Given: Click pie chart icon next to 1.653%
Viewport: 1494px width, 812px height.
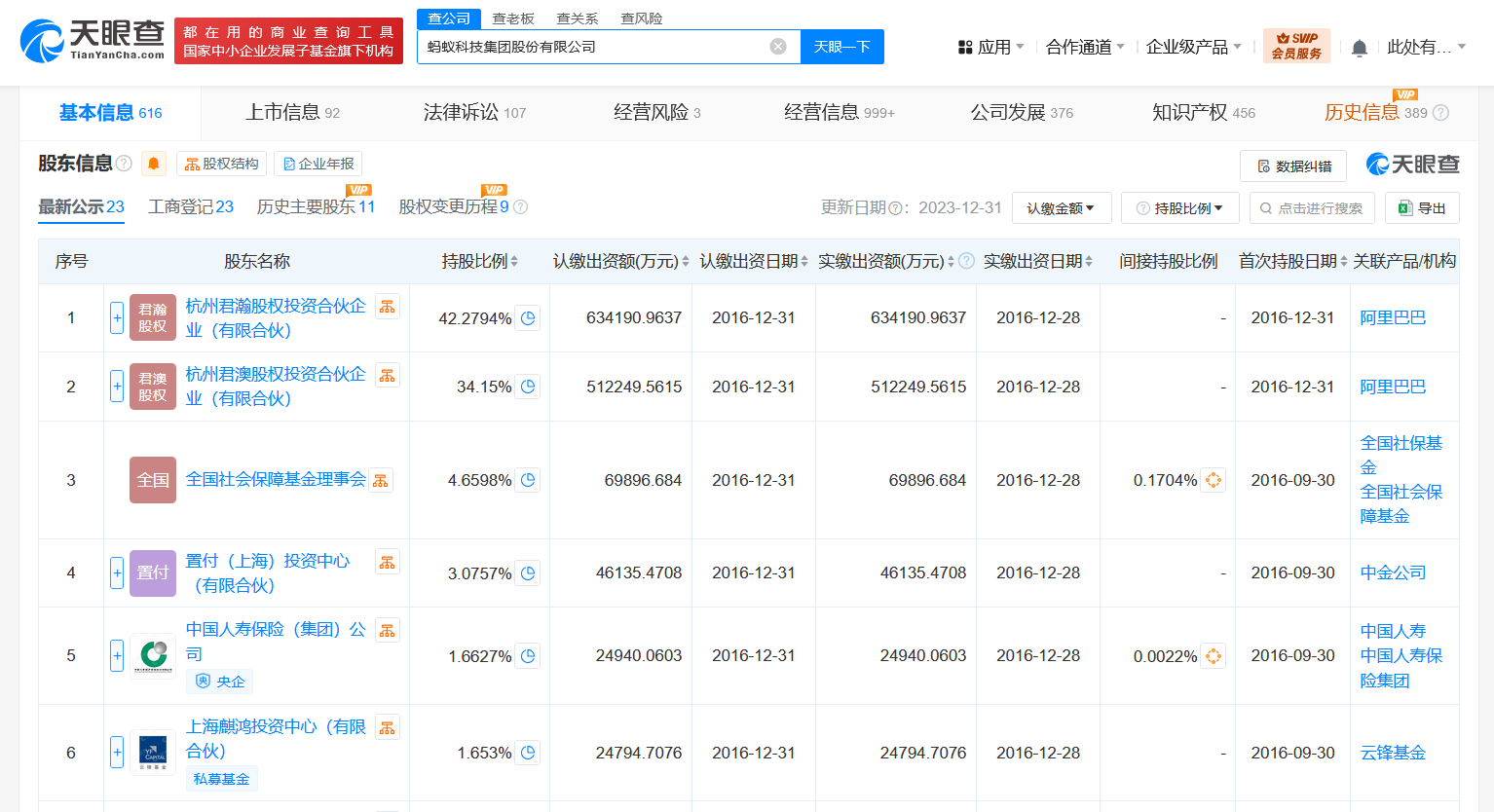Looking at the screenshot, I should pyautogui.click(x=528, y=753).
